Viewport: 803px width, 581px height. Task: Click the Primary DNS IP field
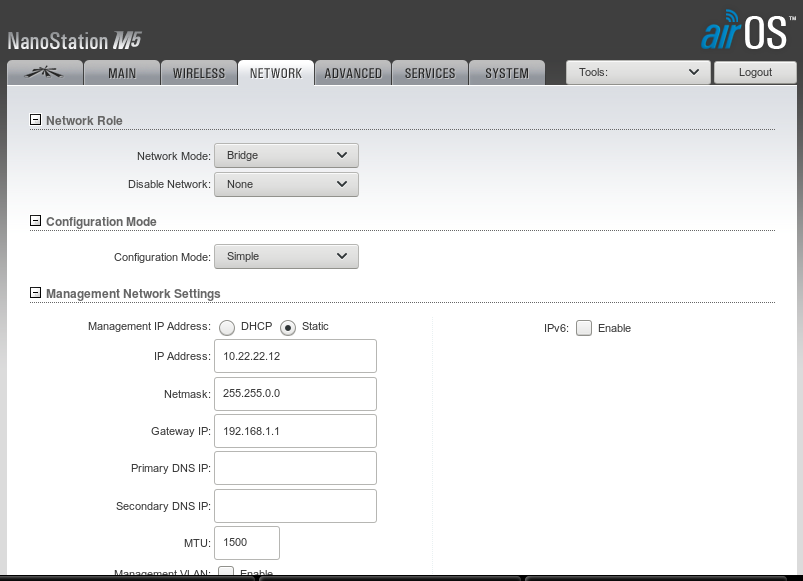tap(295, 468)
